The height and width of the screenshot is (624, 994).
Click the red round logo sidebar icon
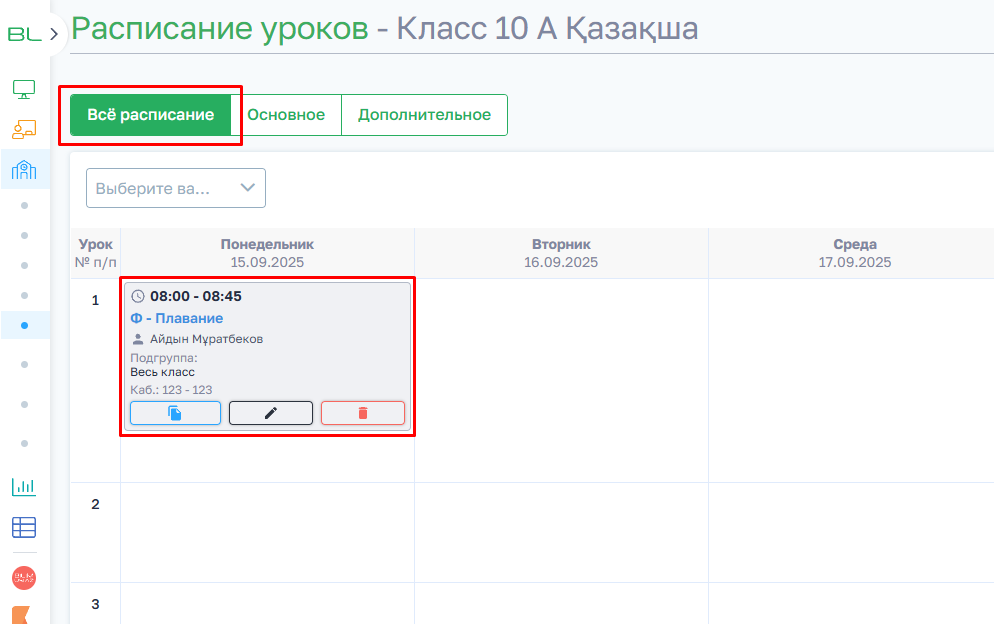tap(24, 577)
